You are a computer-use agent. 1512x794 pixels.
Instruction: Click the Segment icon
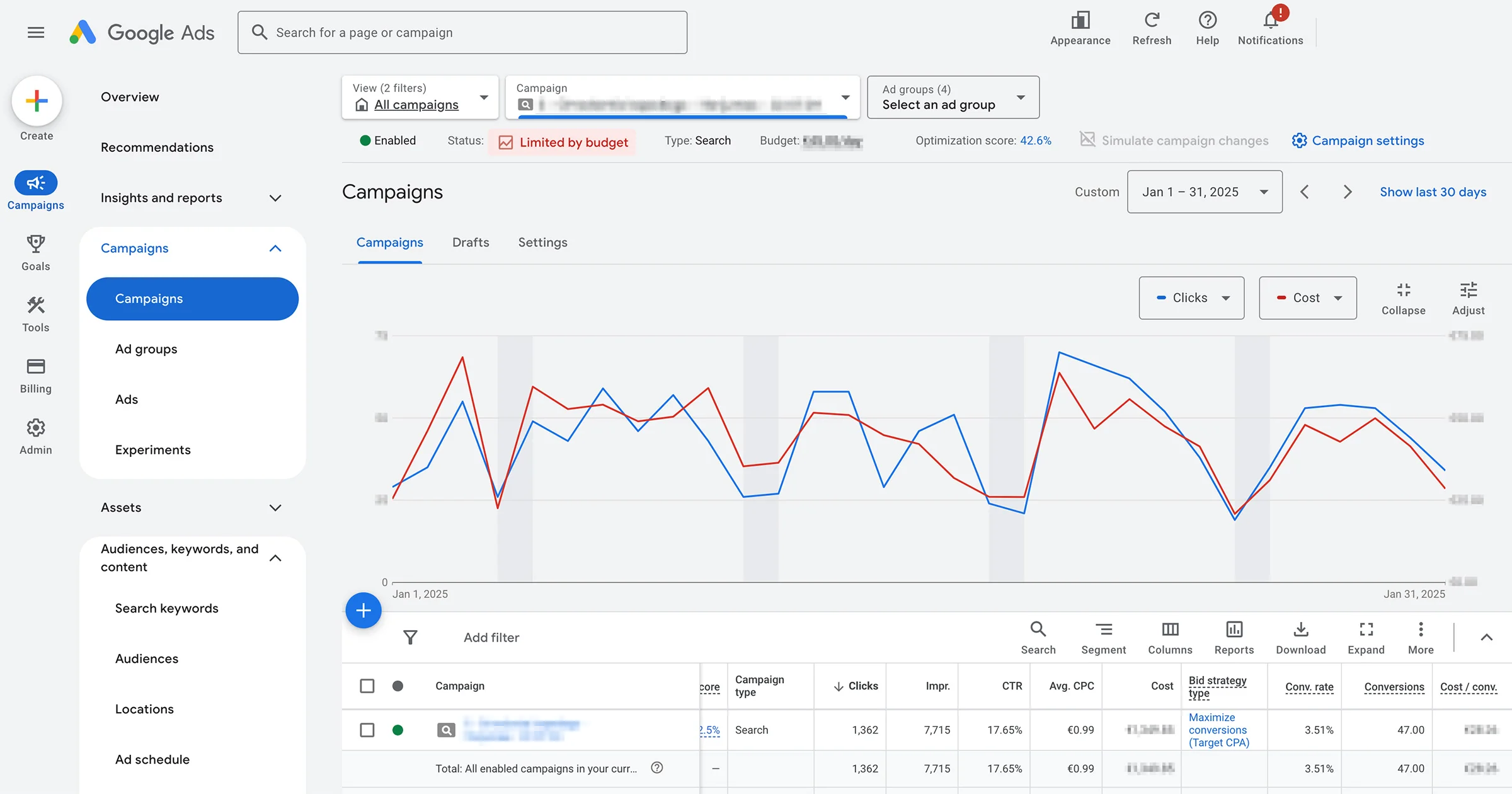click(x=1103, y=630)
